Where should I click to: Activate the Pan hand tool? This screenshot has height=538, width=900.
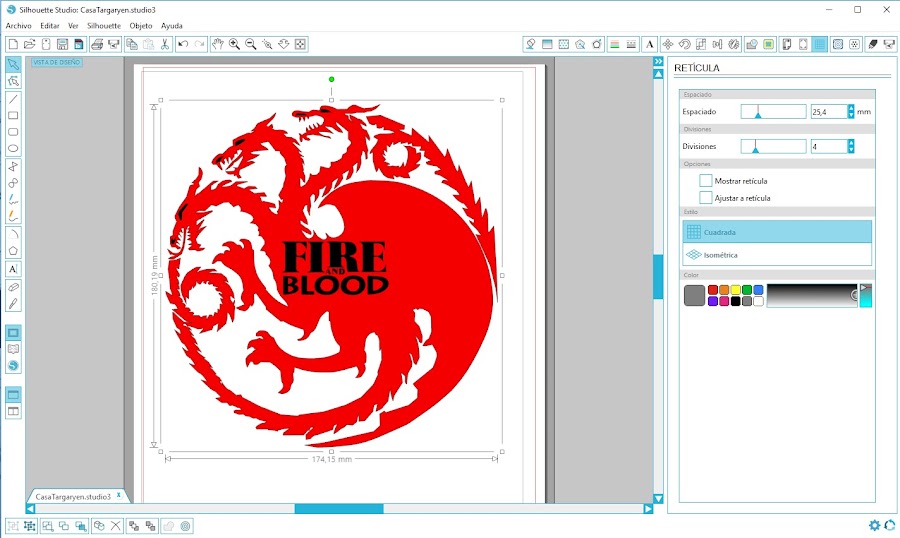(218, 44)
